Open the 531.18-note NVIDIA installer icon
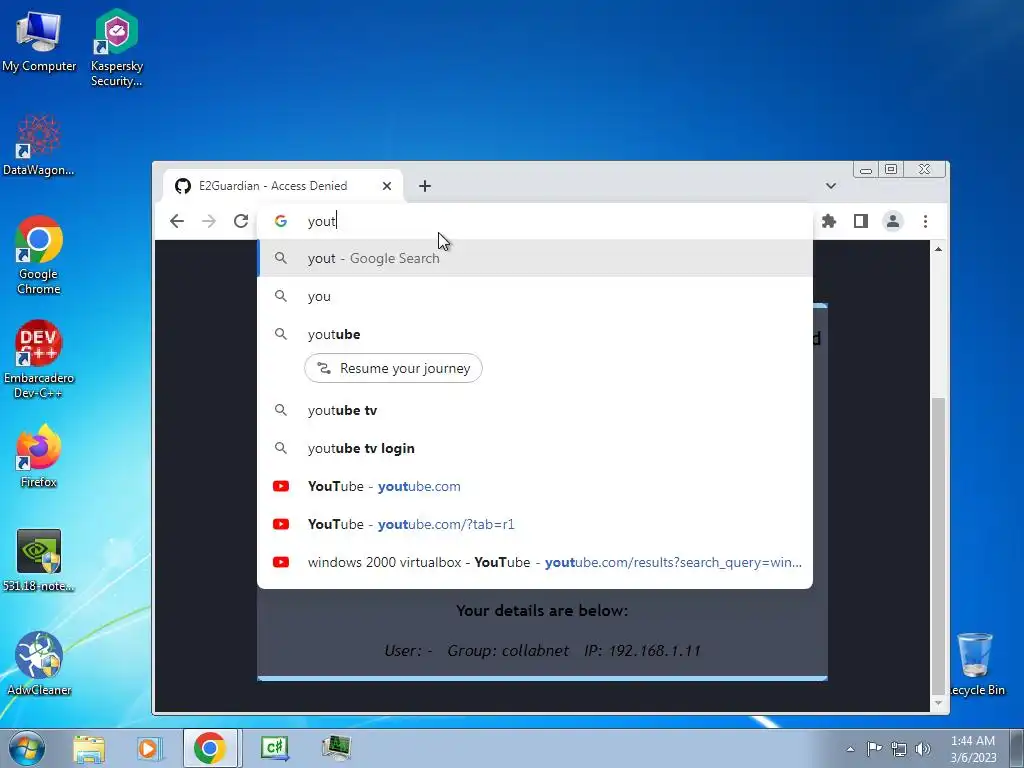This screenshot has width=1024, height=768. (x=39, y=560)
